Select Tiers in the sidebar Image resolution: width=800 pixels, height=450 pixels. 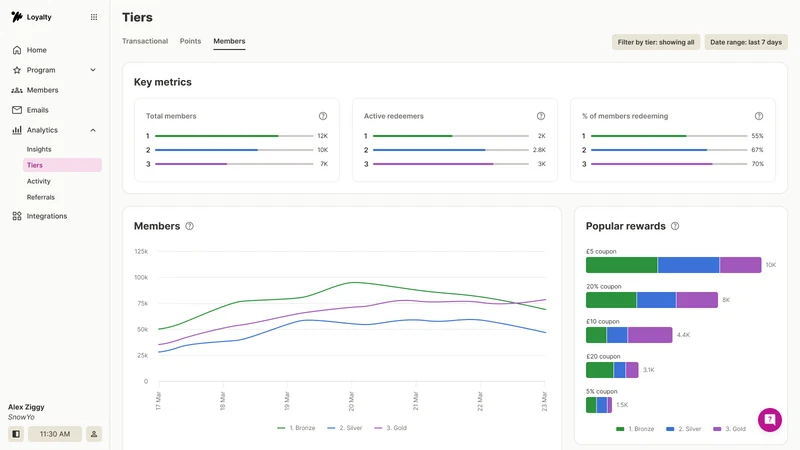tap(62, 165)
